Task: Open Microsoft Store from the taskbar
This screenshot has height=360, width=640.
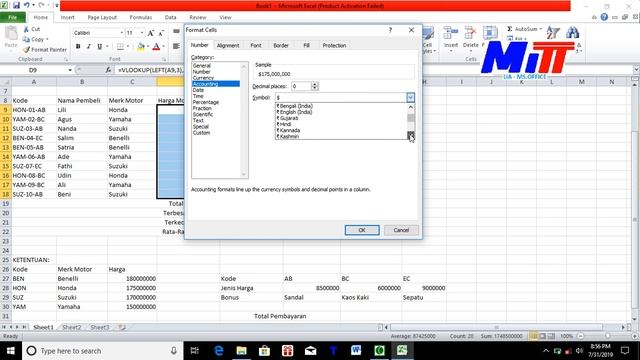Action: click(x=264, y=350)
